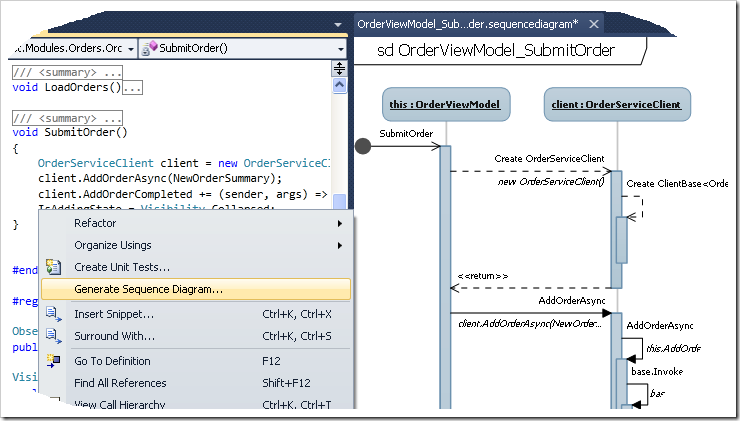Viewport: 740px width, 421px height.
Task: Click the found-message start circle in the diagram
Action: click(364, 147)
